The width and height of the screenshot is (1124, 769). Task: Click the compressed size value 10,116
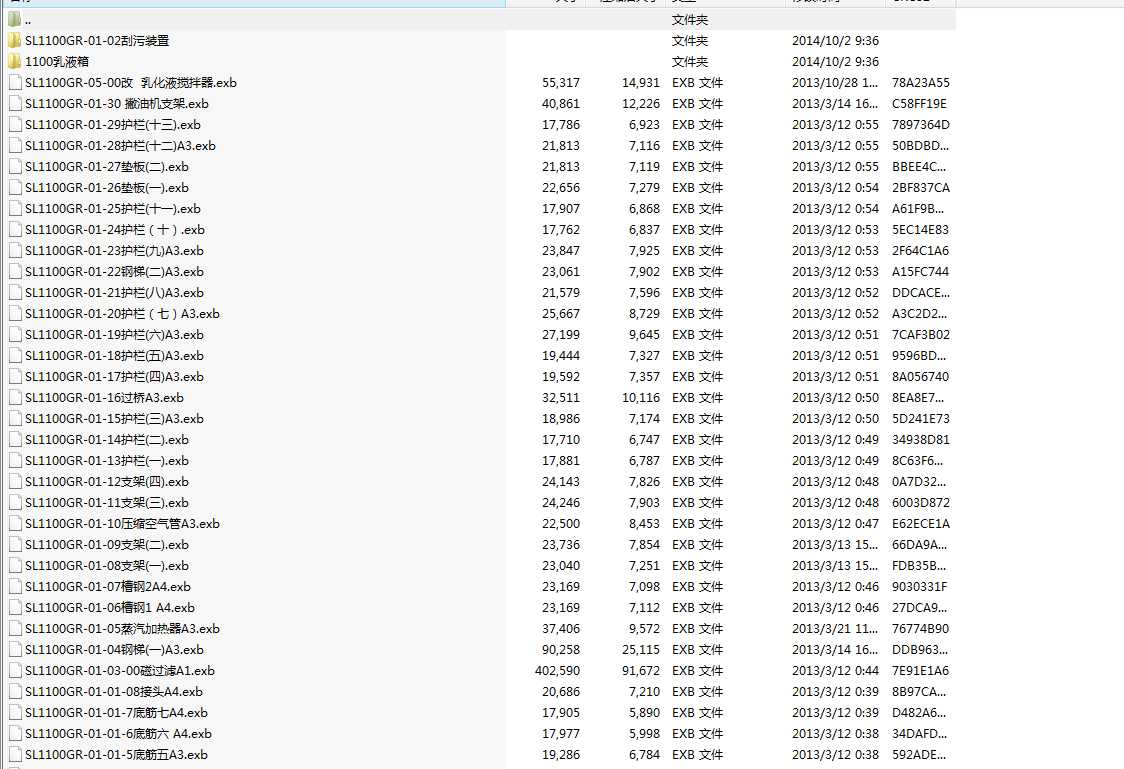point(641,398)
